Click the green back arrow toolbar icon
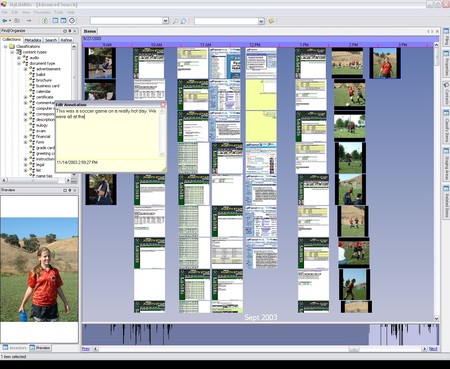The height and width of the screenshot is (369, 450). point(5,21)
